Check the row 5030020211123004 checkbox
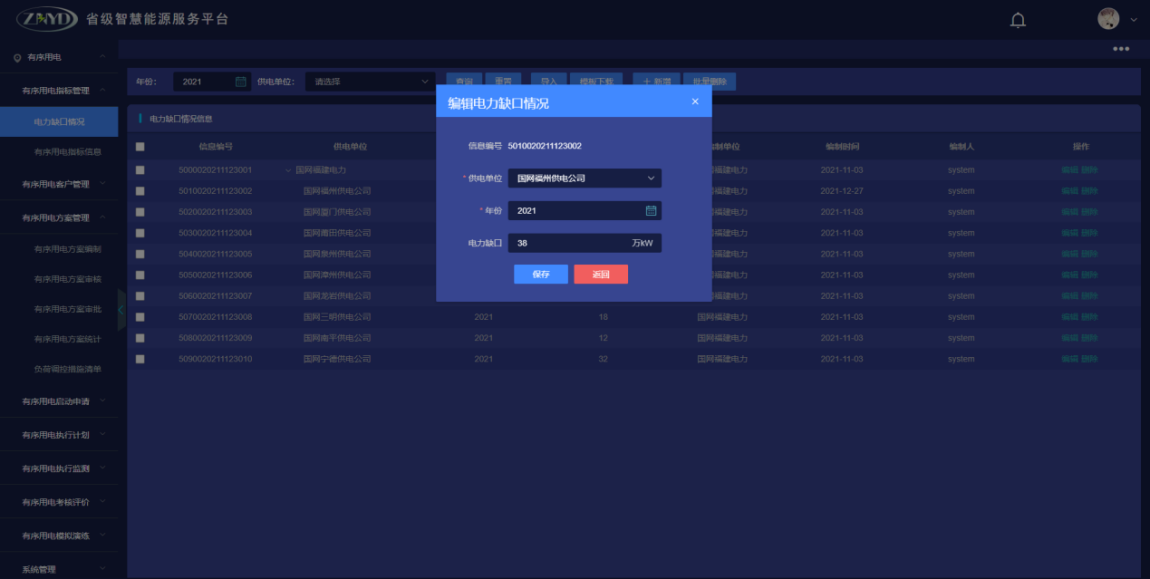Screen dimensions: 1150x579 [140, 233]
